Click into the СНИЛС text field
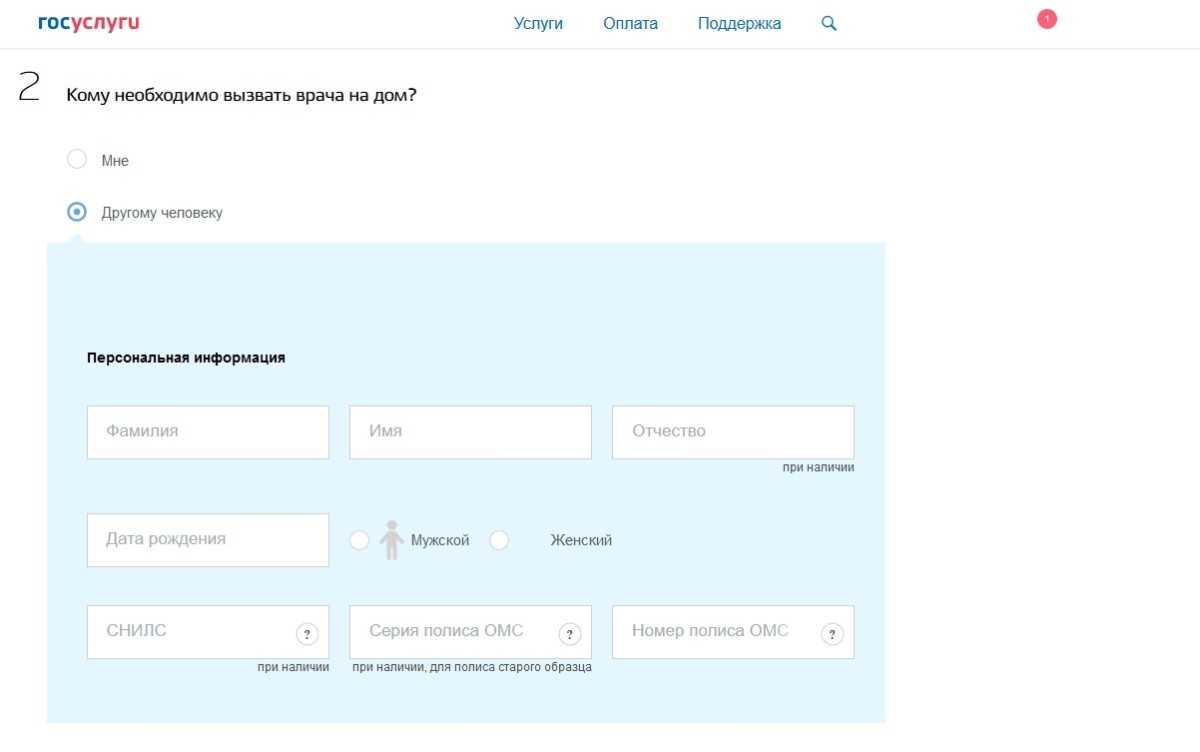Screen dimensions: 1200x752 [190, 632]
